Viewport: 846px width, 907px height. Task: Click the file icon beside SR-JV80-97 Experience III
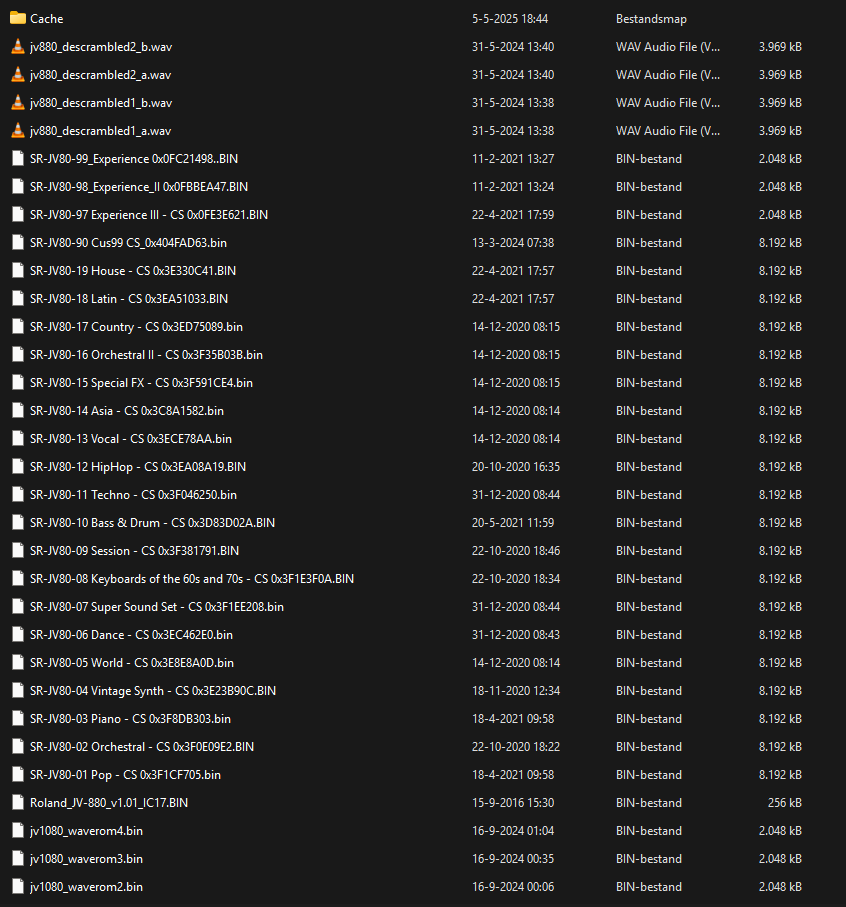coord(18,215)
